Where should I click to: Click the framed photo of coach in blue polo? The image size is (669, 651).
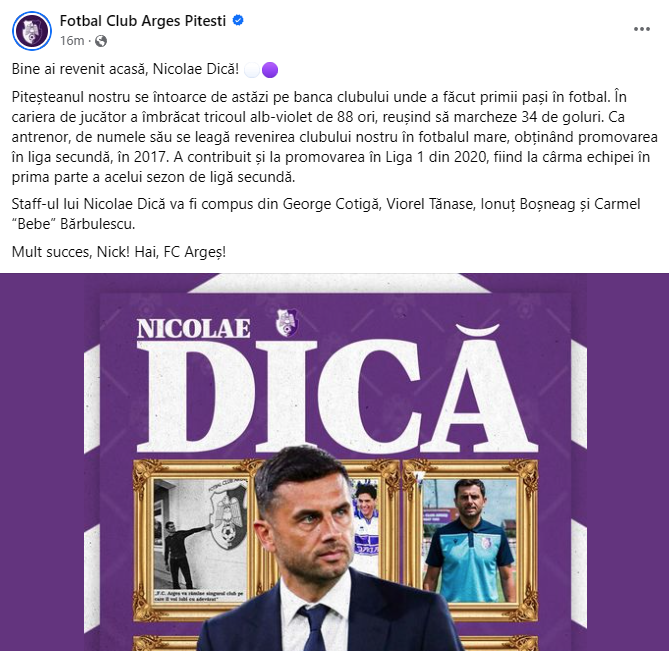(x=469, y=540)
